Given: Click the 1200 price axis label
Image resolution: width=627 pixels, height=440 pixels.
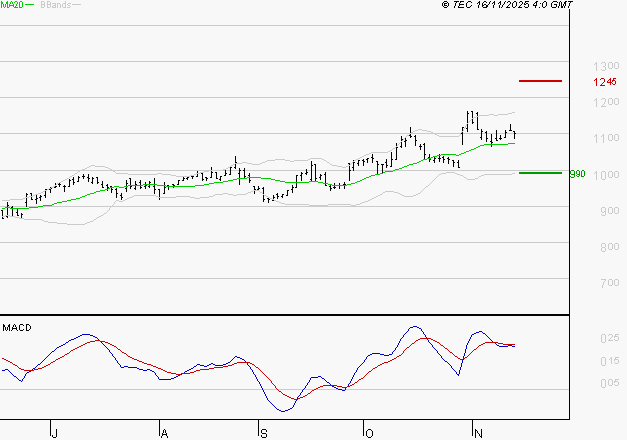Looking at the screenshot, I should pyautogui.click(x=606, y=102).
